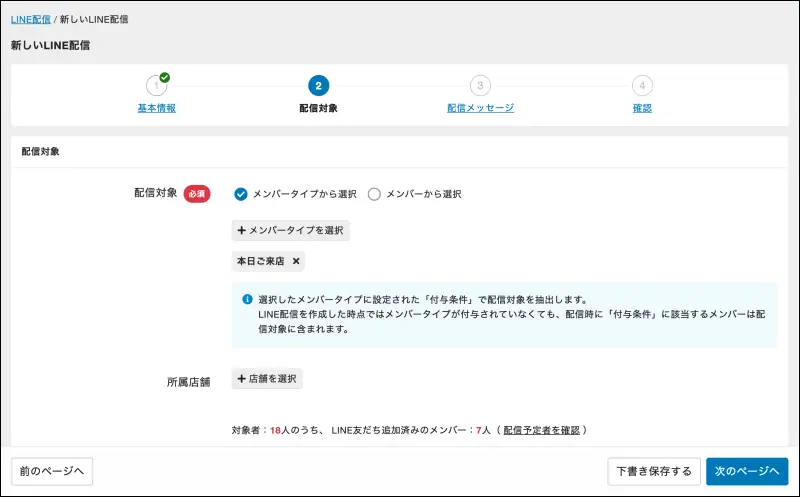Select メンバーから選択 radio option
This screenshot has width=800, height=497.
click(374, 194)
